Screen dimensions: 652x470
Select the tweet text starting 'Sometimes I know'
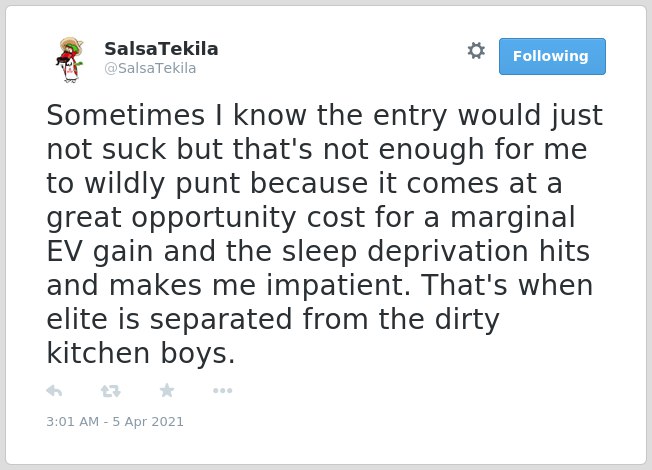pos(324,234)
